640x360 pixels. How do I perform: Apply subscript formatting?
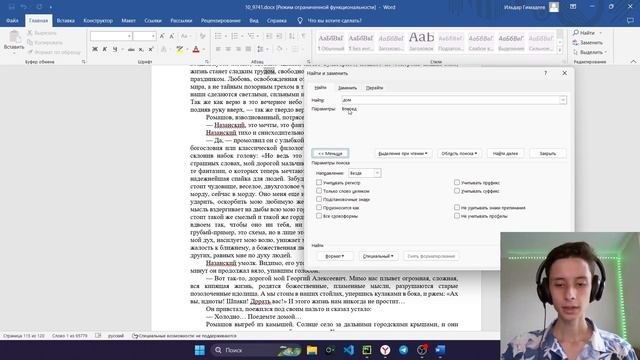141,49
